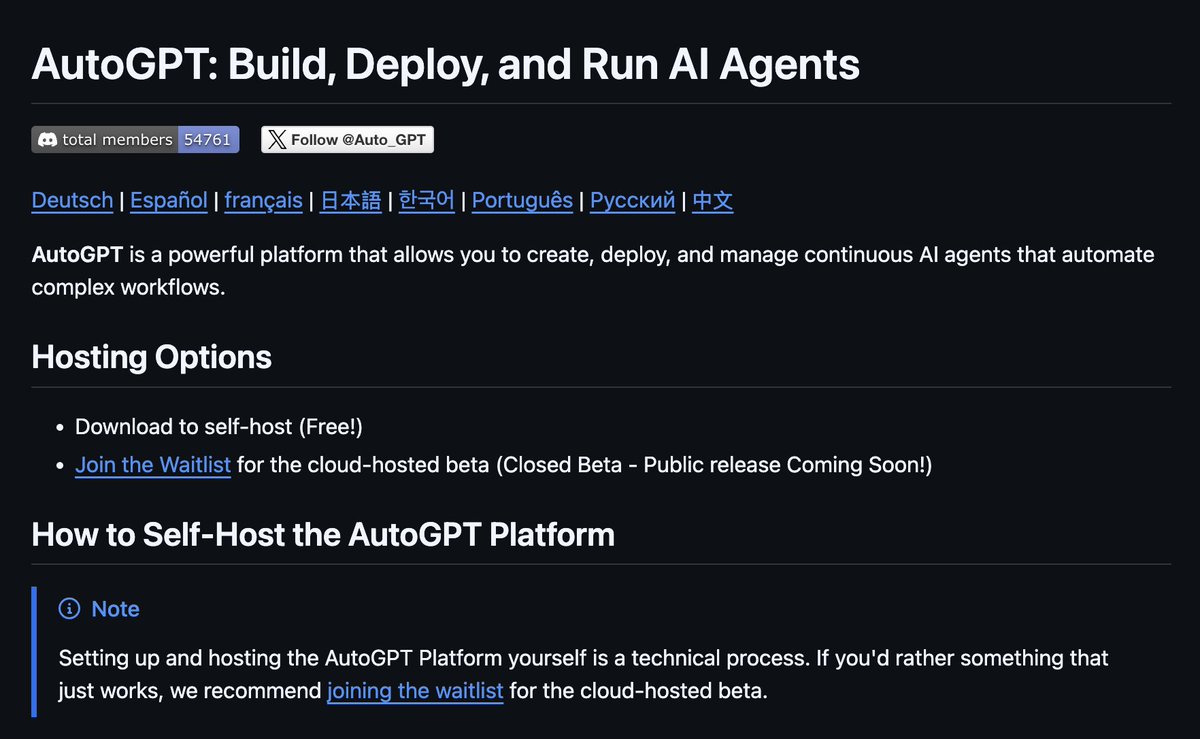Click the Hosting Options heading
The image size is (1200, 739).
point(152,357)
